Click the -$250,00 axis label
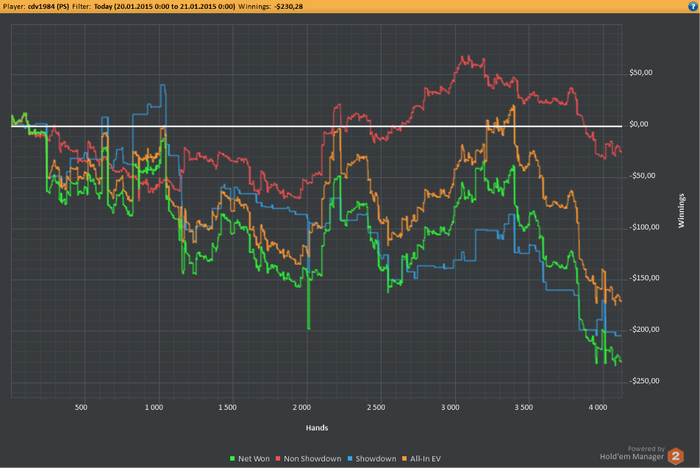Image resolution: width=700 pixels, height=468 pixels. click(x=644, y=380)
